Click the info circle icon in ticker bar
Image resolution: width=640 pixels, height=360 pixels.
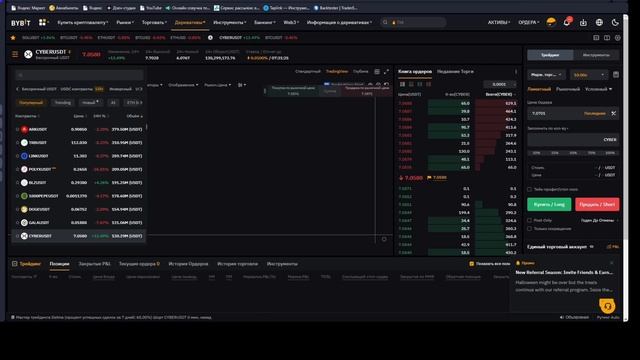click(x=210, y=38)
